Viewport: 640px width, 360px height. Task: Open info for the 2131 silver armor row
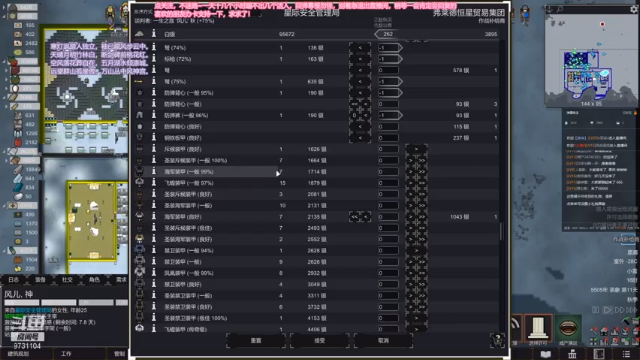click(x=154, y=205)
